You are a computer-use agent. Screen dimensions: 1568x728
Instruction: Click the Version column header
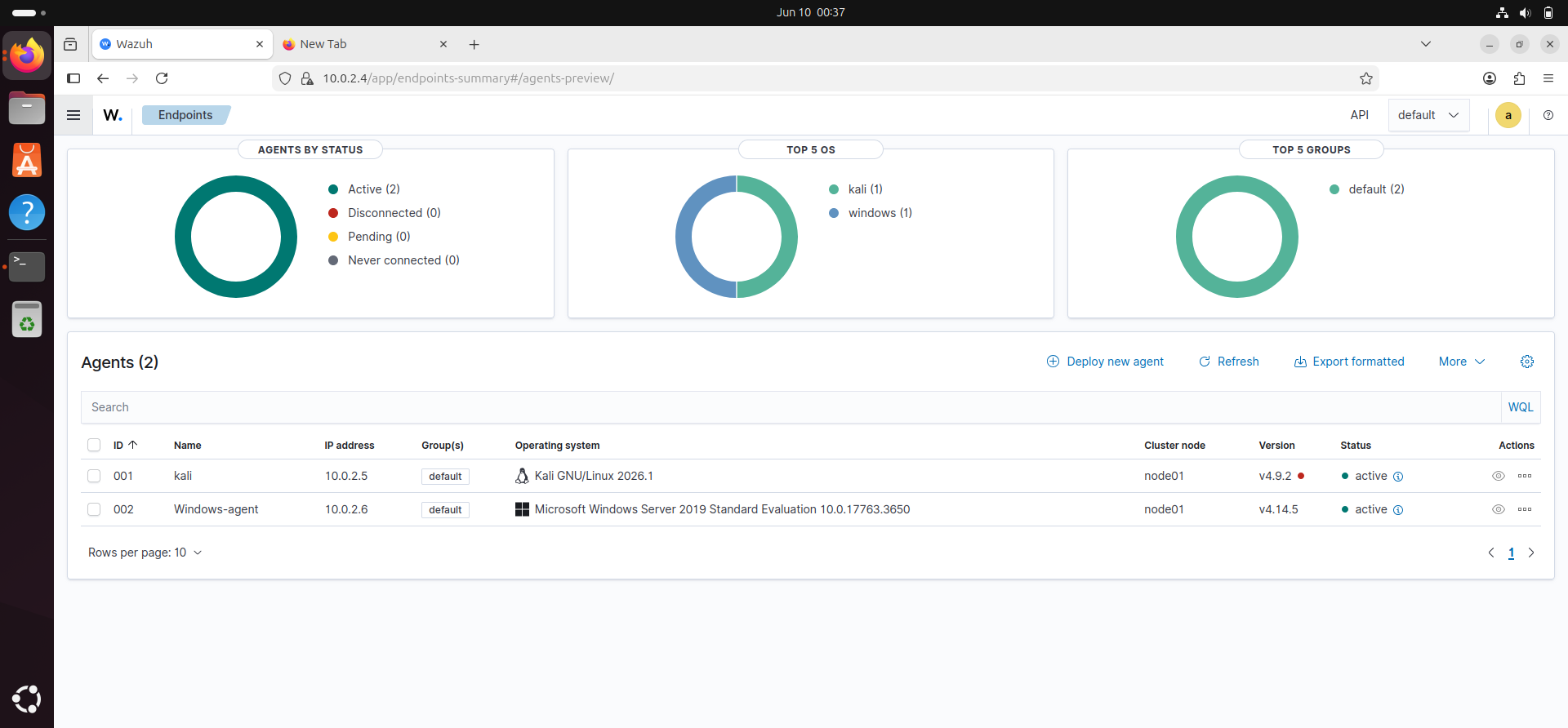(1276, 446)
